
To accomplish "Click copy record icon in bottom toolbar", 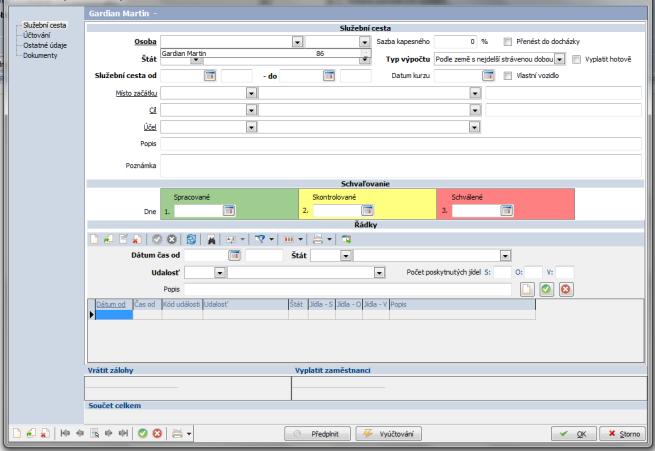I will click(30, 433).
